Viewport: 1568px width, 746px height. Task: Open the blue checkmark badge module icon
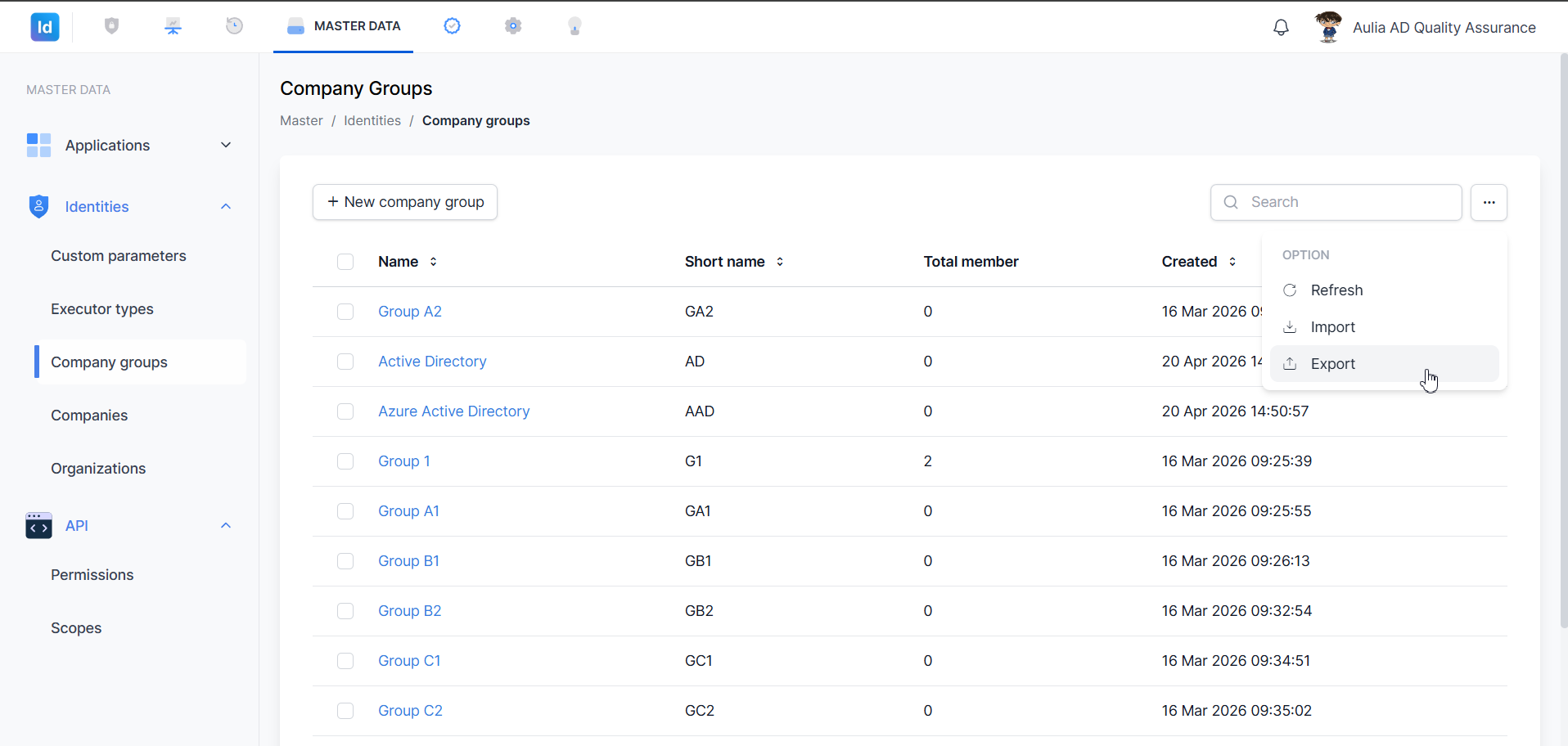pos(452,26)
